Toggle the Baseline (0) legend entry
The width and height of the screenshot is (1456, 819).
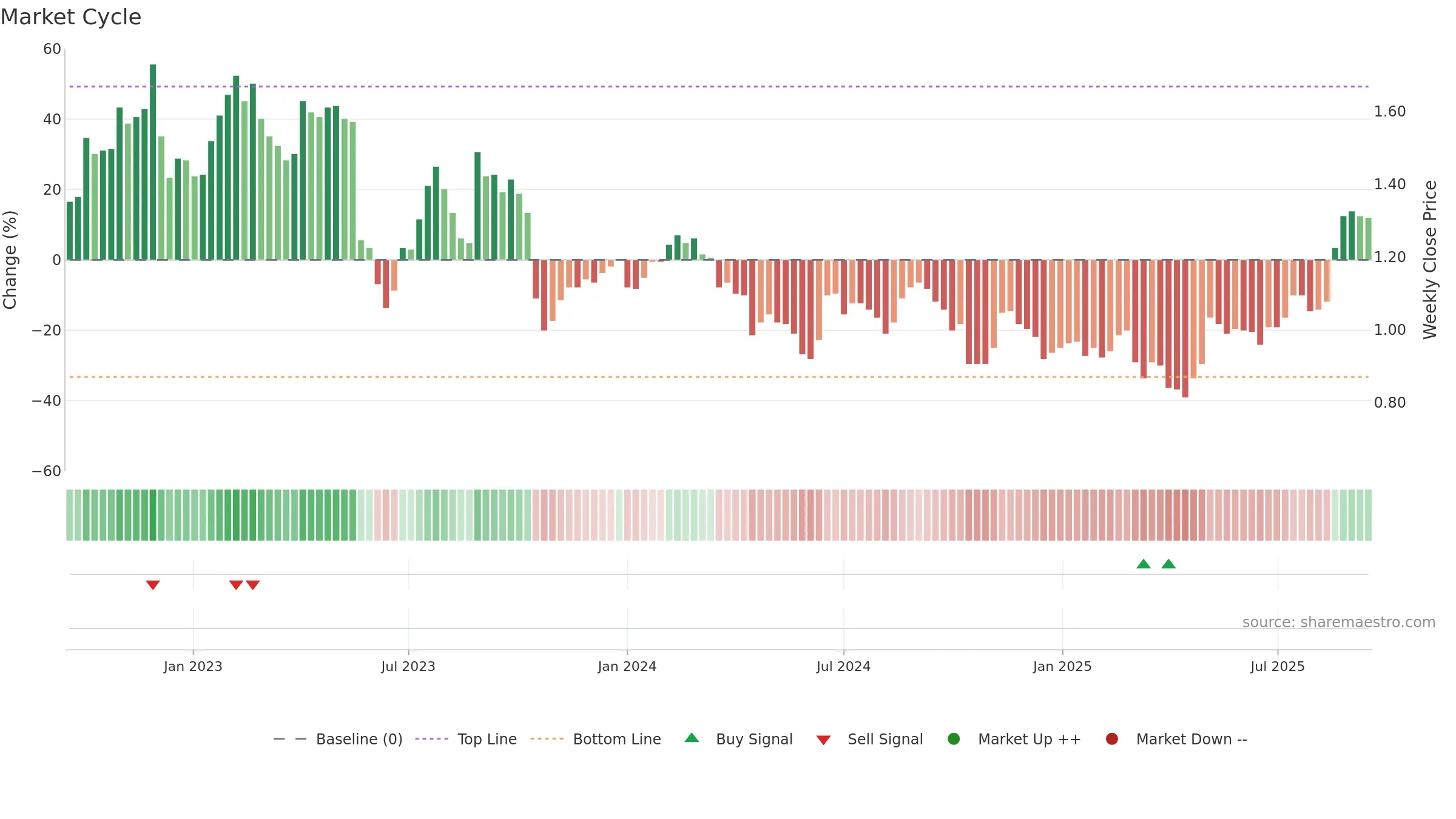[x=338, y=739]
